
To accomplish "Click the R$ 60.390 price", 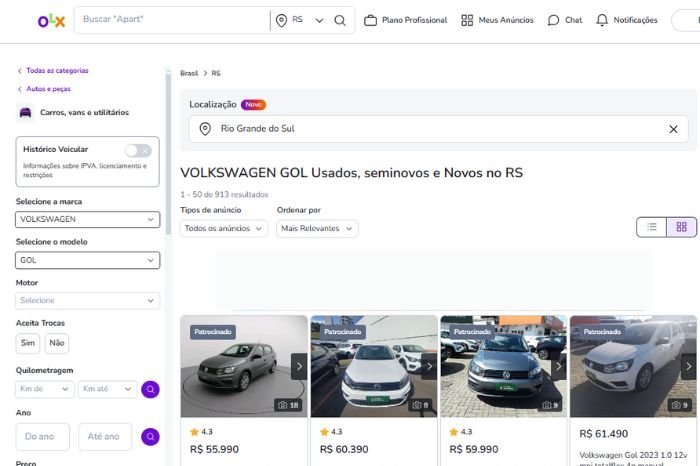I will [x=344, y=449].
